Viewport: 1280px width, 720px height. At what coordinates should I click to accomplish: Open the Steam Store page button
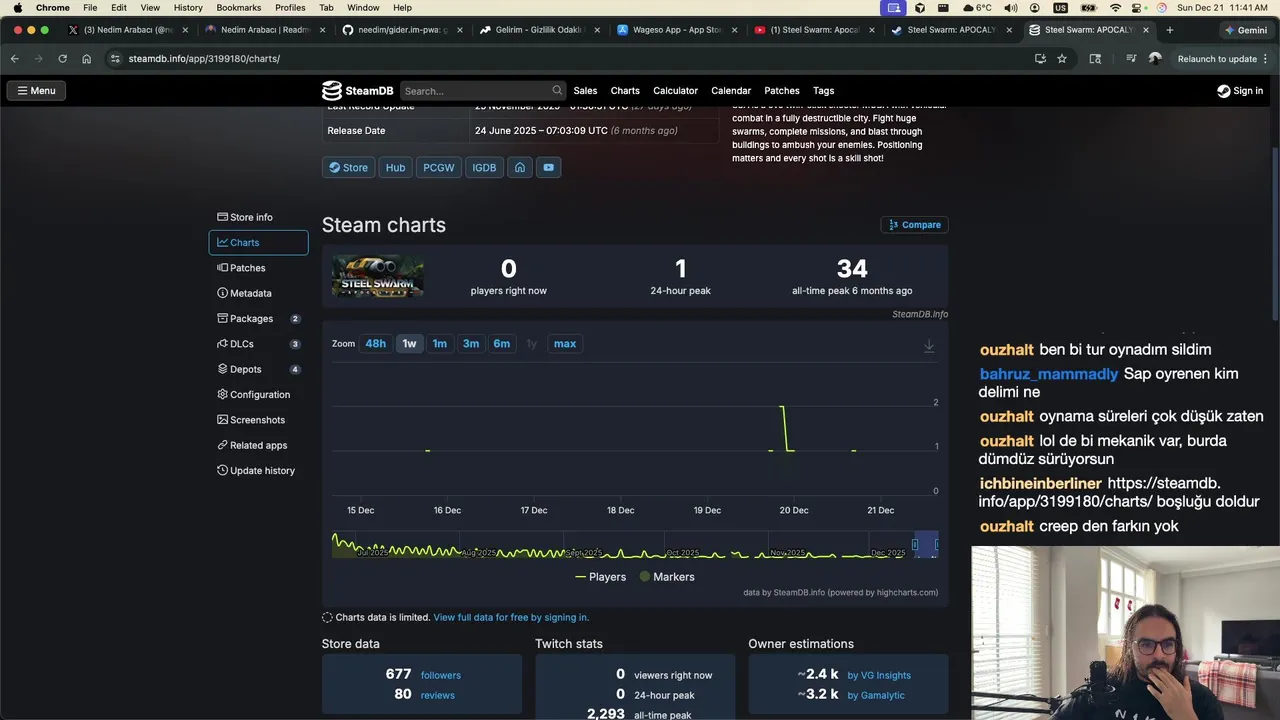pyautogui.click(x=348, y=168)
